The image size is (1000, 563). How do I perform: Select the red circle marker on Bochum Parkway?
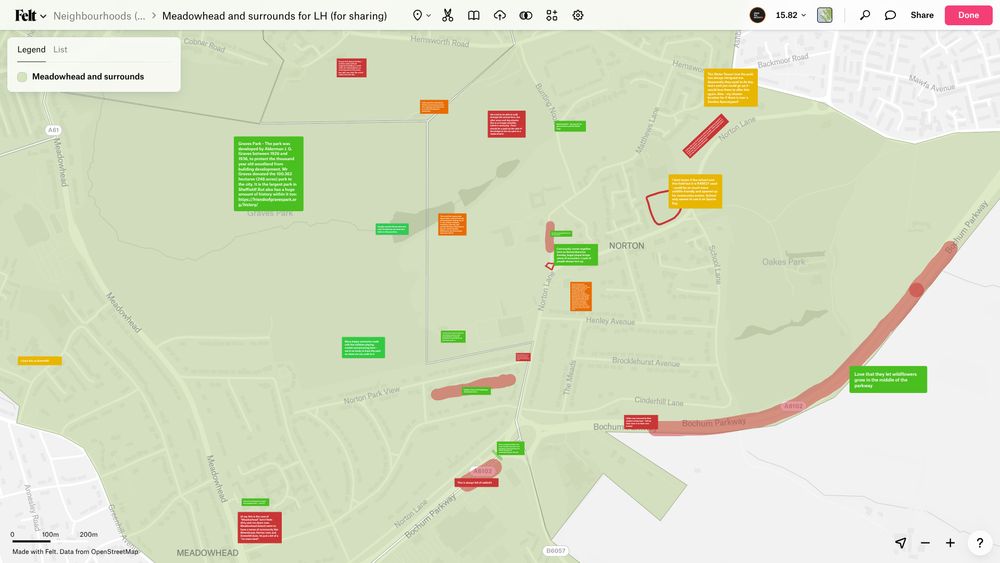click(x=916, y=290)
